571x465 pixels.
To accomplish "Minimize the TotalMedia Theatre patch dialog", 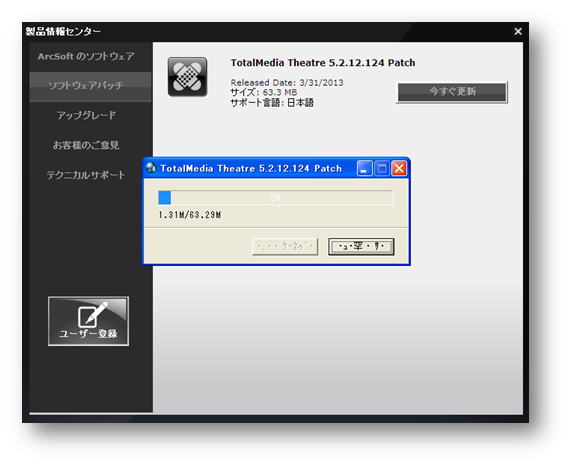I will [x=365, y=168].
